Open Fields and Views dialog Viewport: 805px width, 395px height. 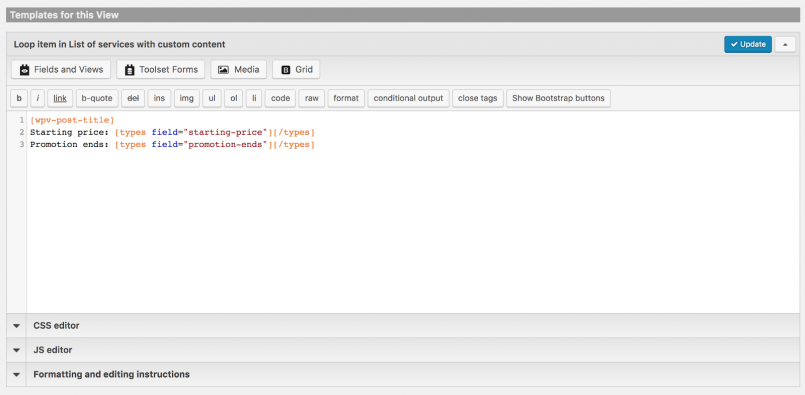tap(61, 69)
